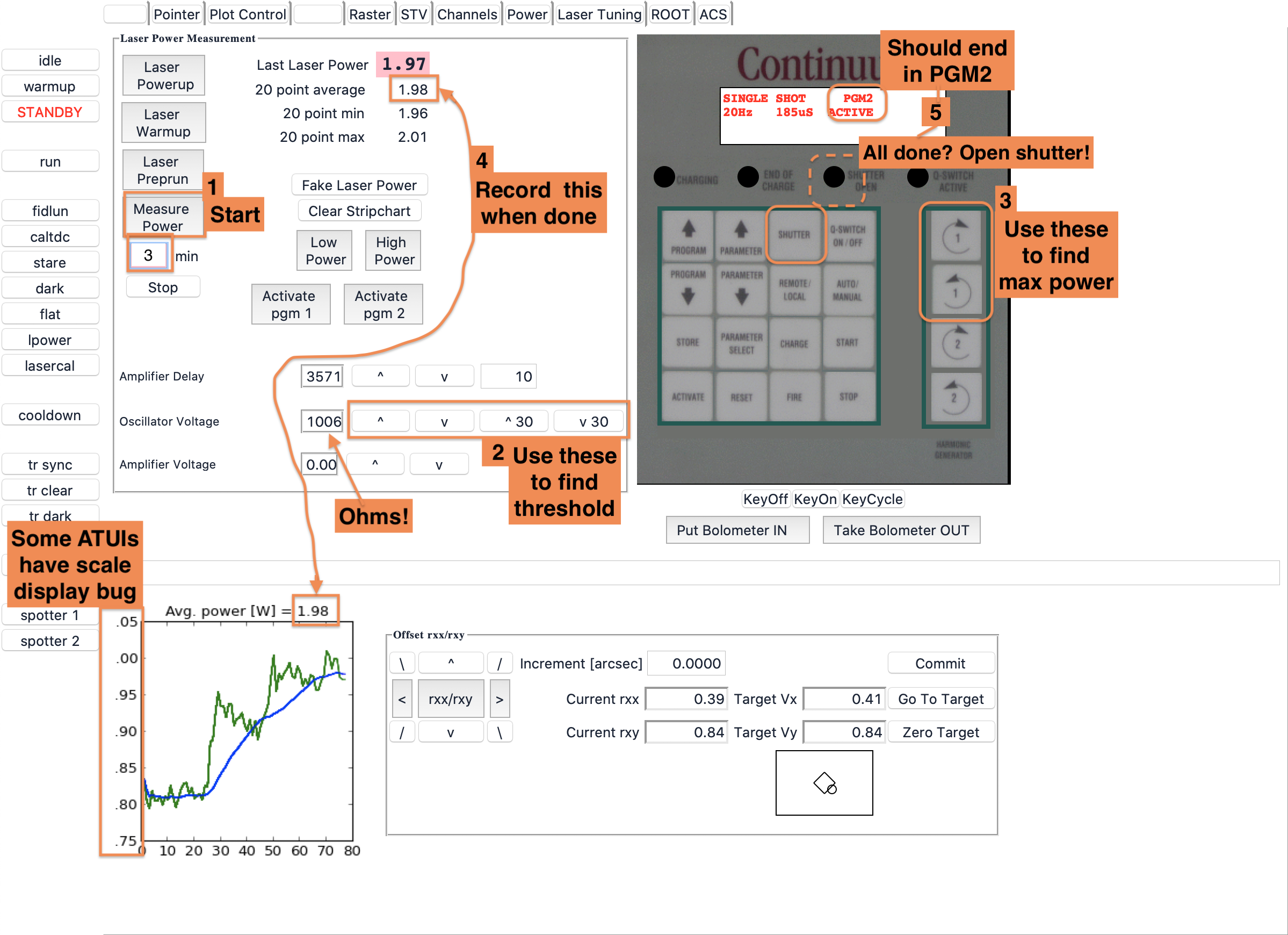The width and height of the screenshot is (1288, 935).
Task: Open the Pointer tab
Action: point(176,14)
